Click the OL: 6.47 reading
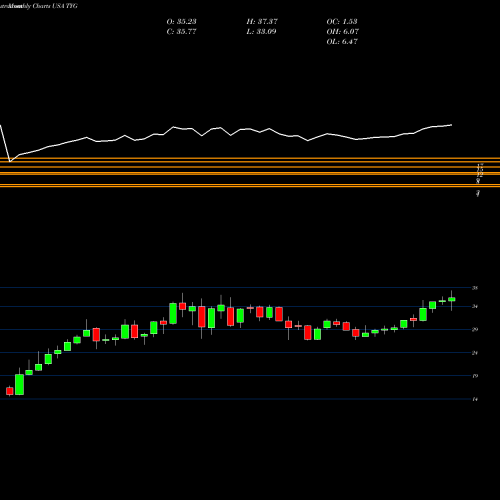 342,42
